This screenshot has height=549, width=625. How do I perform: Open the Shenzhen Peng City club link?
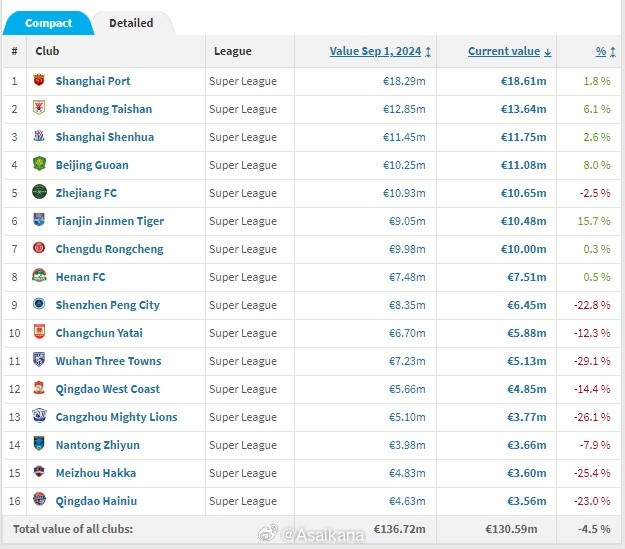107,305
